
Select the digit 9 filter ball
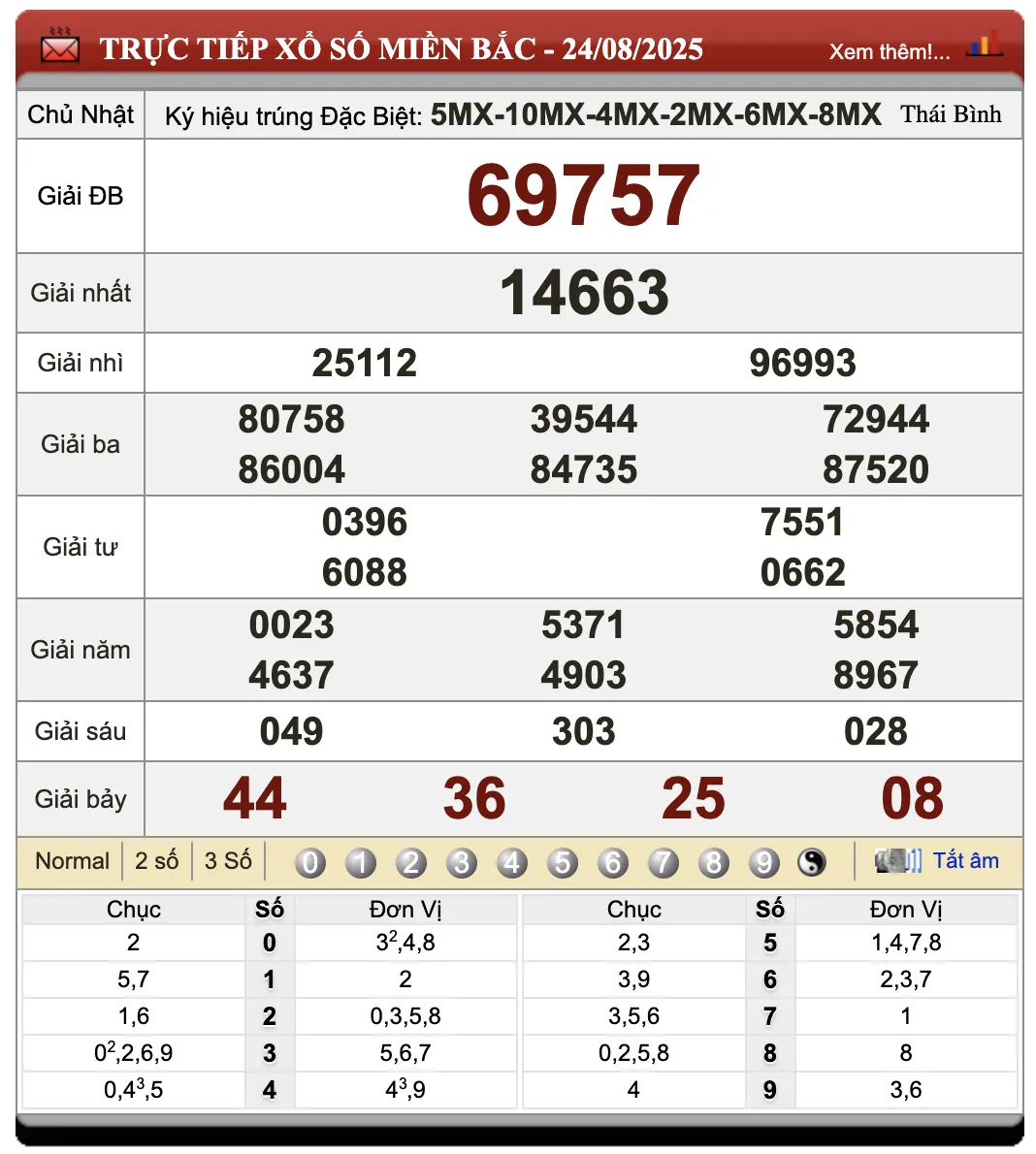pos(764,862)
